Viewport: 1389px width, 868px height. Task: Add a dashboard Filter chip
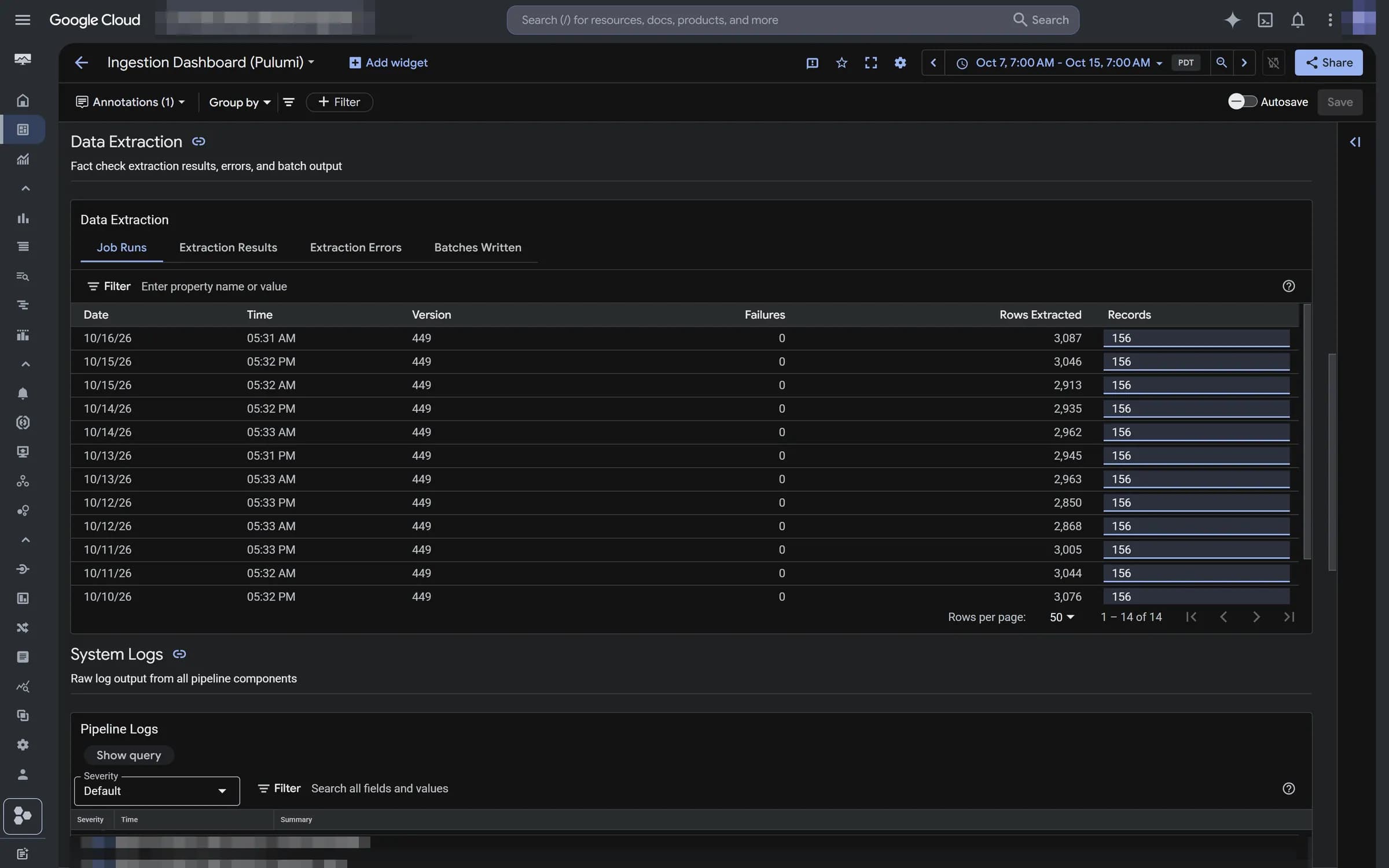coord(339,102)
